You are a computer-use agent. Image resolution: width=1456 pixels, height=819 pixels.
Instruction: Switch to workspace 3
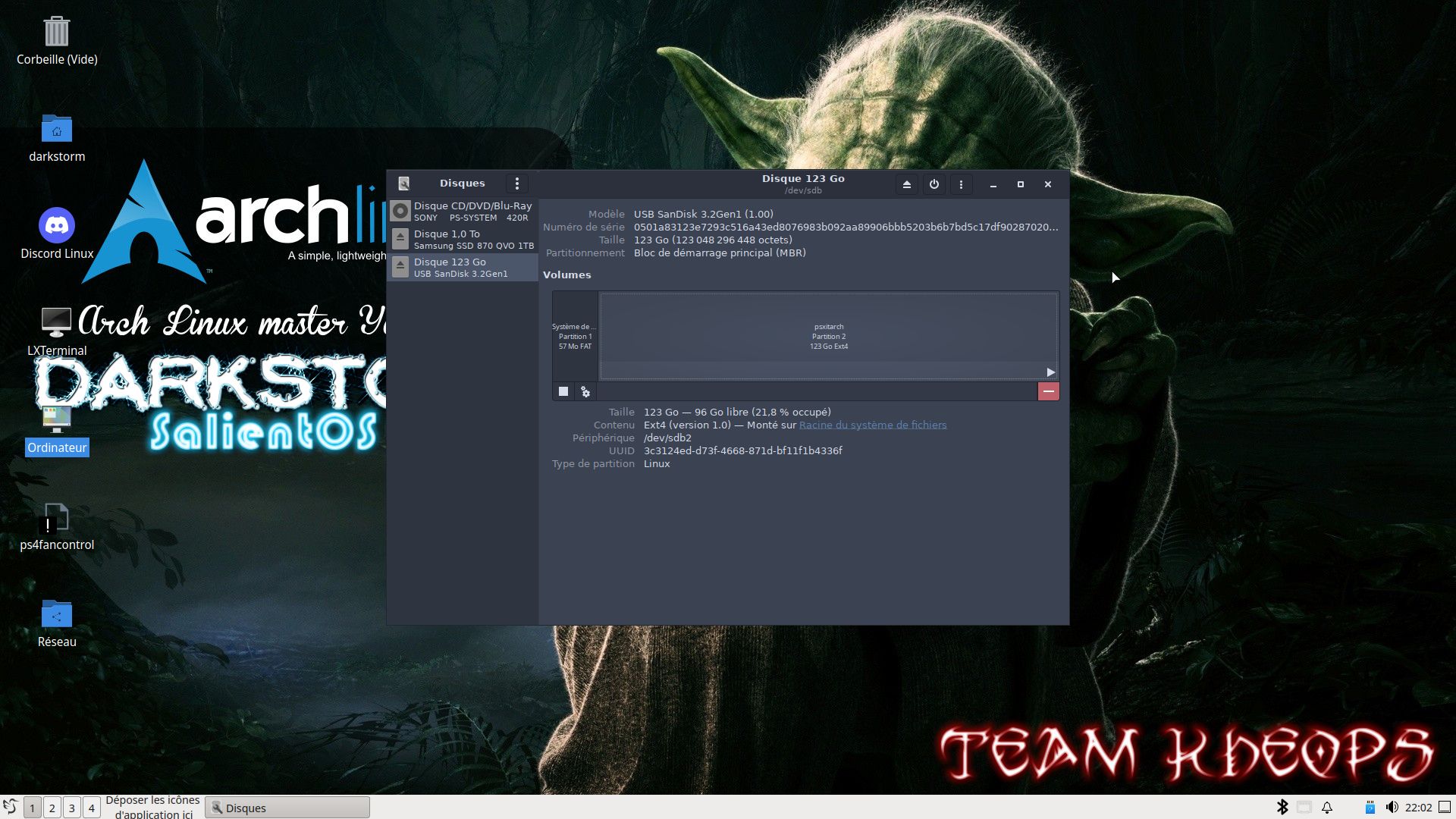[72, 808]
